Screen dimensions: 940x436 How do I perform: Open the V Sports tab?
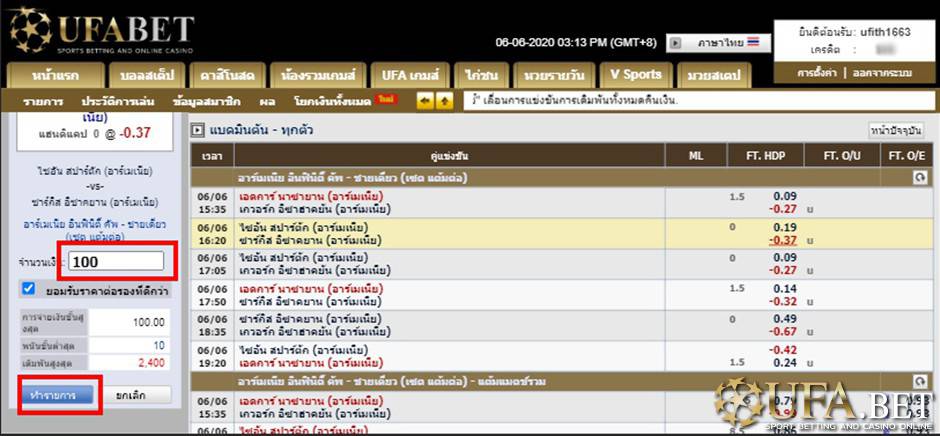tap(635, 76)
